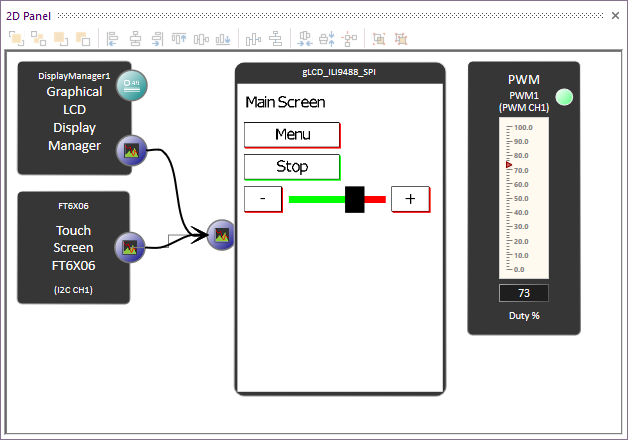Click the Bring to Front toolbar icon
The image size is (628, 440).
(x=16, y=39)
